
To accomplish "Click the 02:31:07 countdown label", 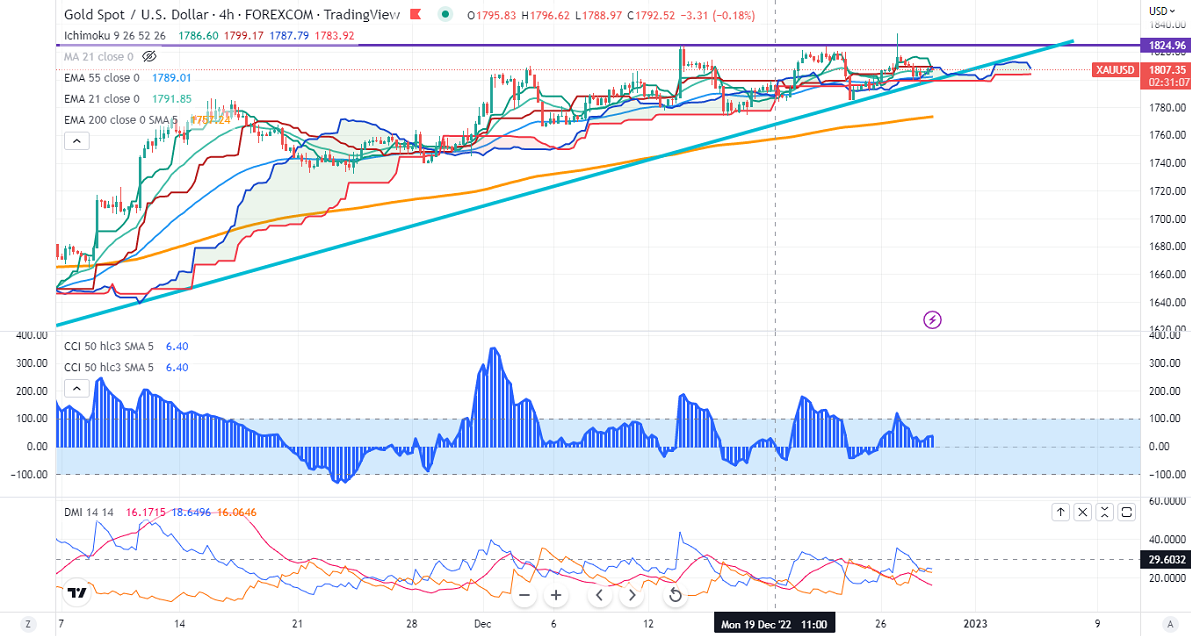I will 1168,82.
